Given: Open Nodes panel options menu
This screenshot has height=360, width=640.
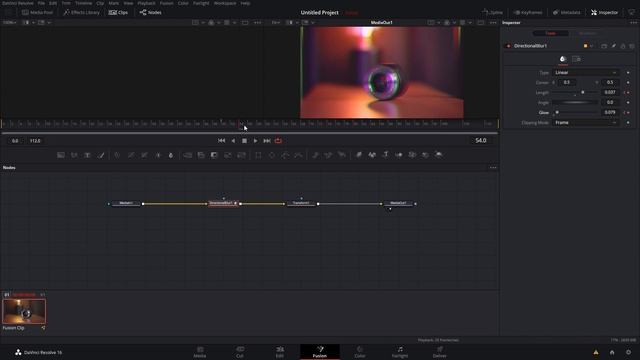Looking at the screenshot, I should click(493, 168).
